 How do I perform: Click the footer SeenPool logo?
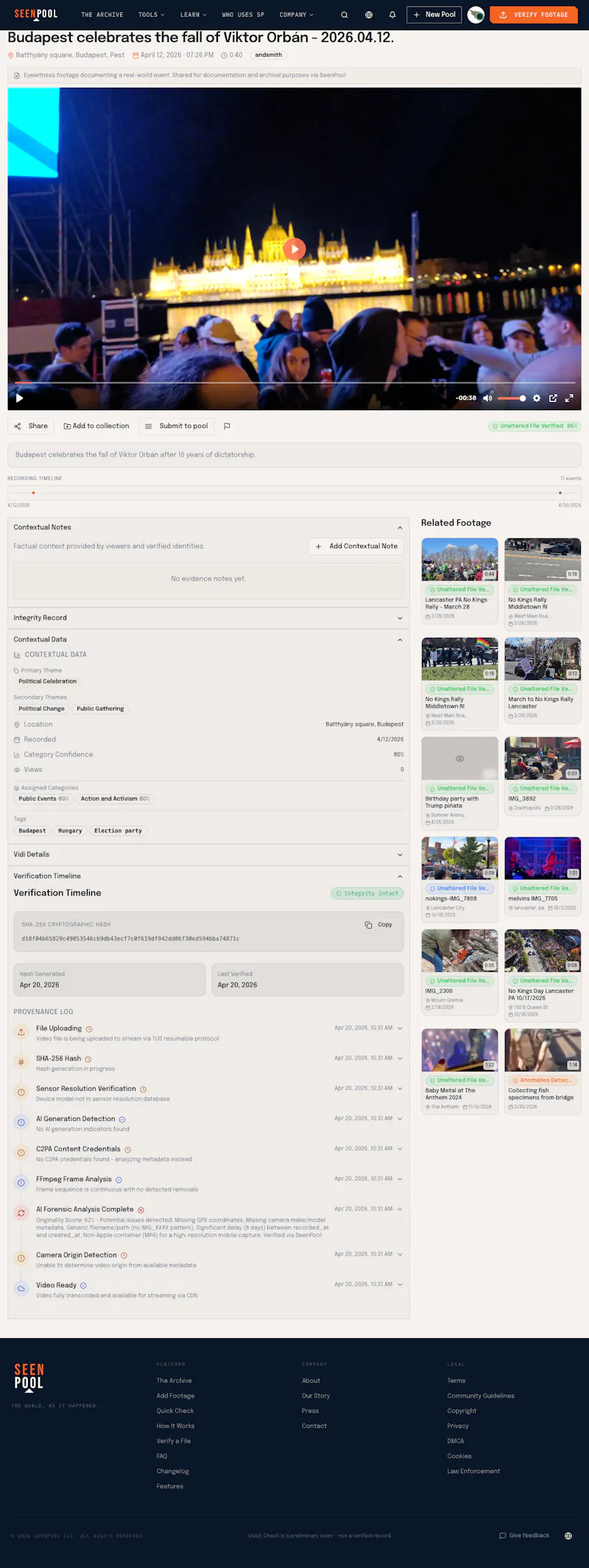point(29,1377)
